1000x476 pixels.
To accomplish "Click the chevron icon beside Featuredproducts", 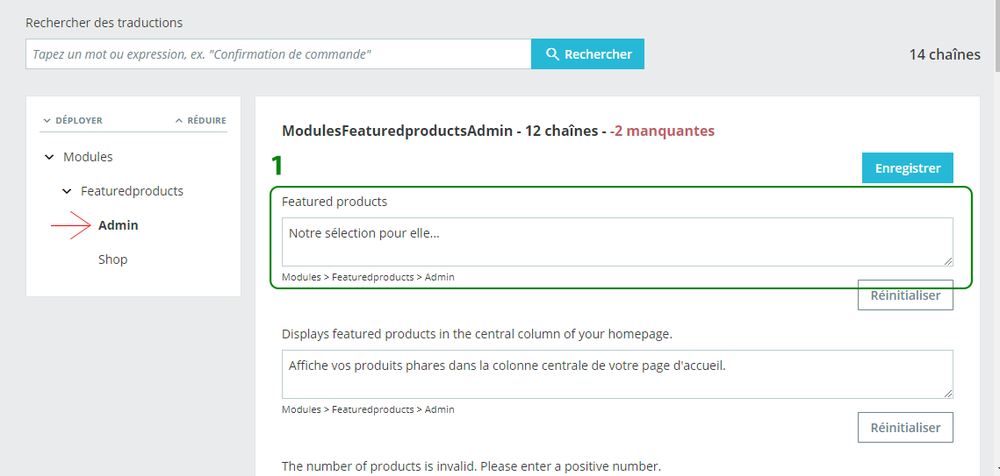I will (x=66, y=191).
